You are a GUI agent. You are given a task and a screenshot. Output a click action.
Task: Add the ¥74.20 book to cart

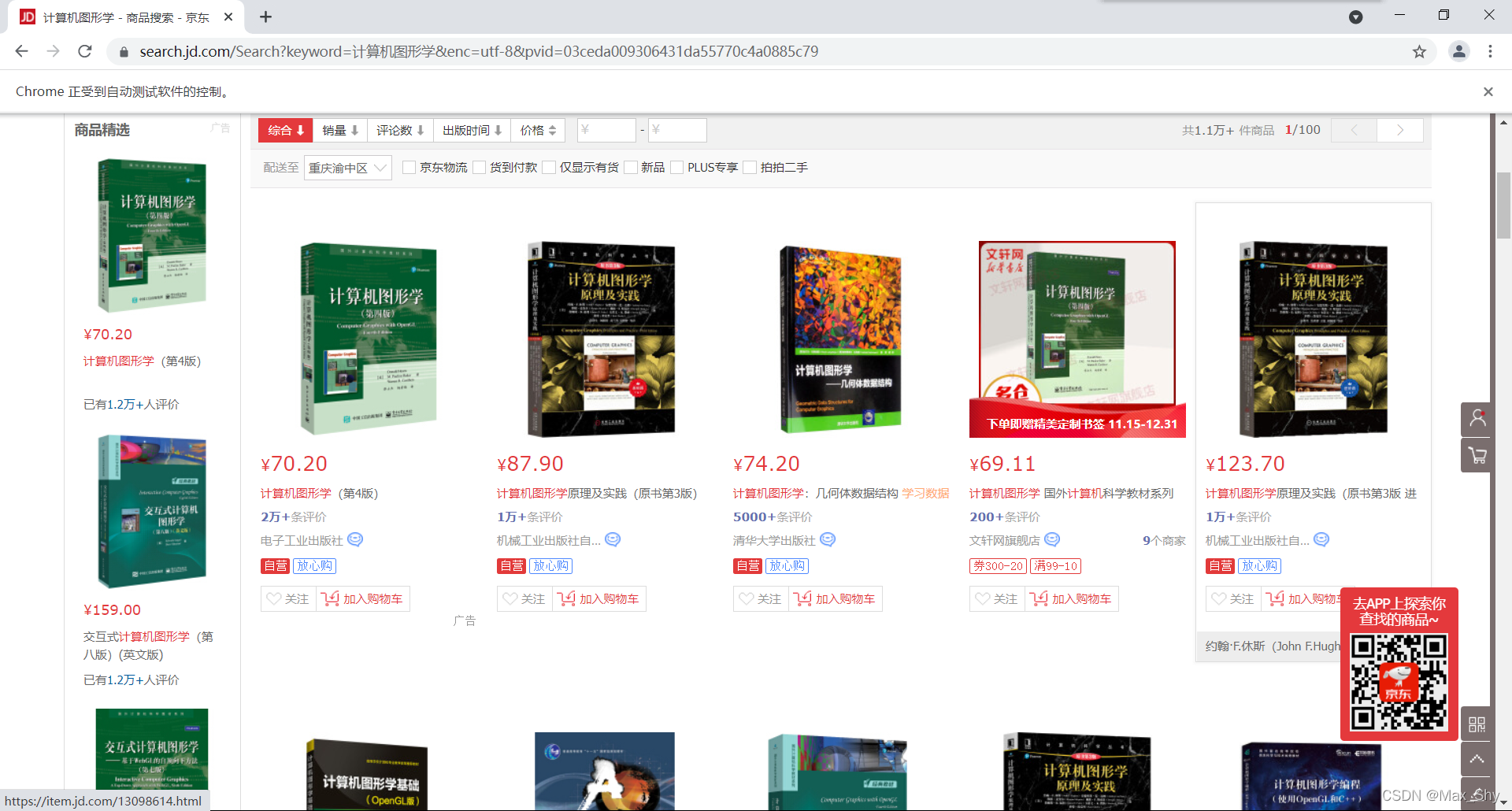click(836, 599)
